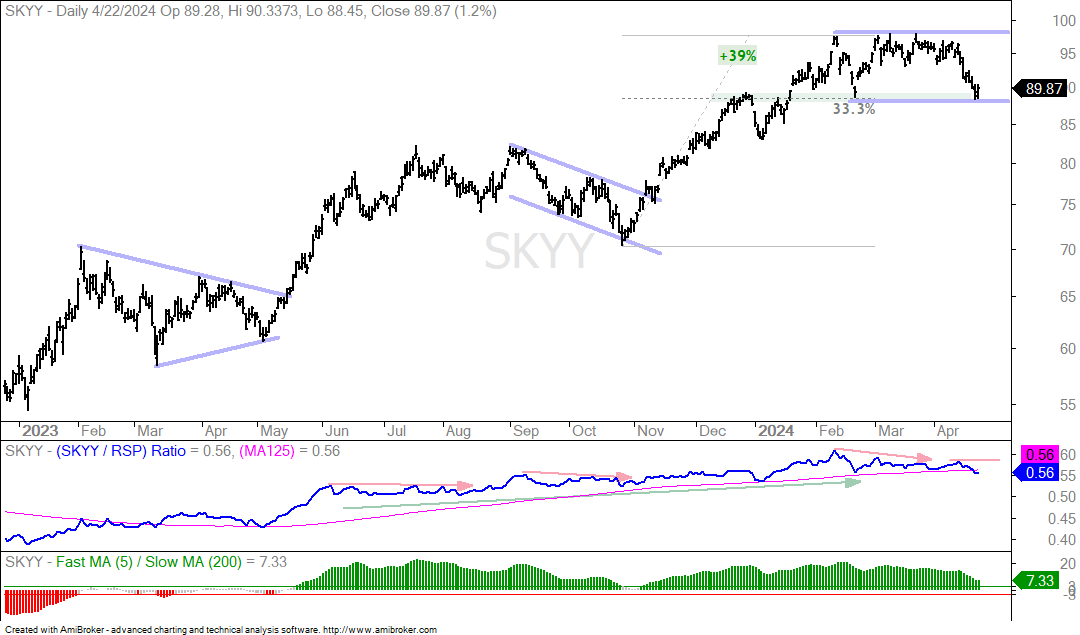Click the magenta 0.56 MA125 value tag
This screenshot has width=1080, height=635.
click(x=1039, y=455)
